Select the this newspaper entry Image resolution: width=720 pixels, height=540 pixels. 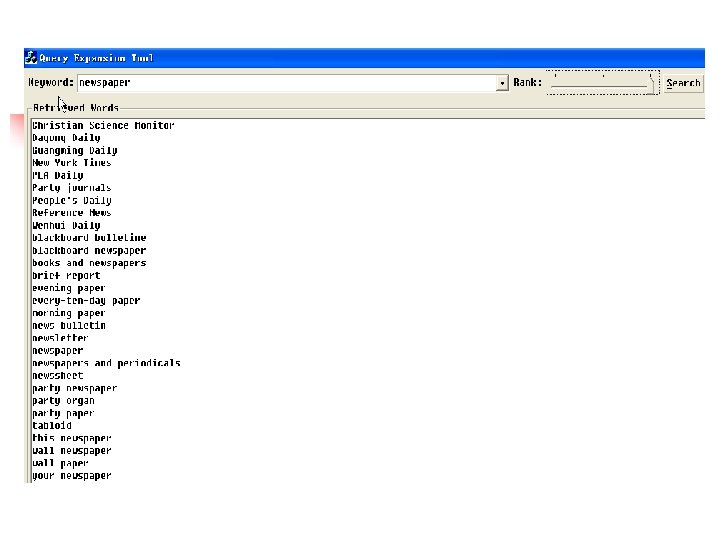pyautogui.click(x=72, y=438)
